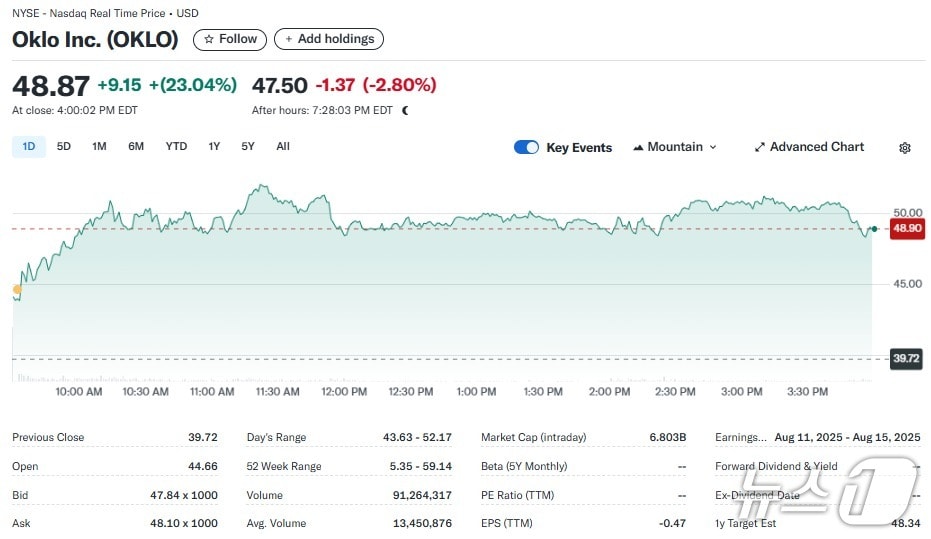This screenshot has width=931, height=539.
Task: Select the All time range
Action: pyautogui.click(x=283, y=146)
